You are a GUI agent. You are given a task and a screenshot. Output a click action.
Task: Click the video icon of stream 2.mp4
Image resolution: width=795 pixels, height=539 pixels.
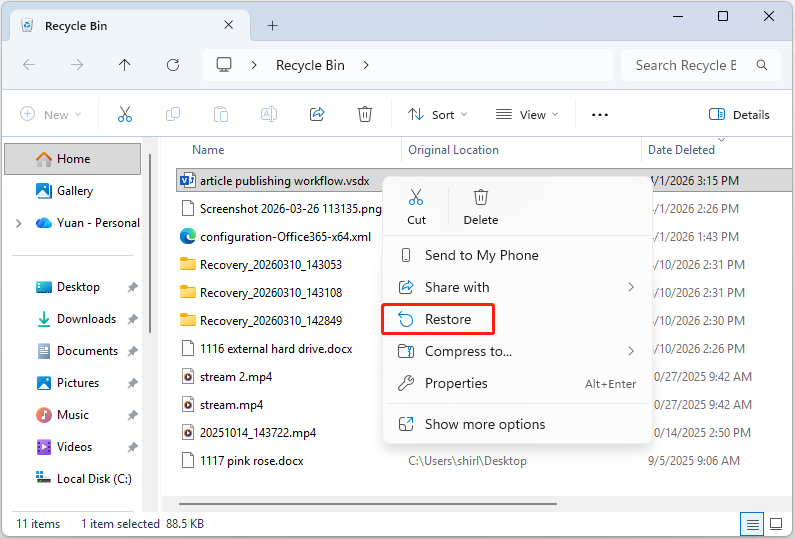coord(188,376)
